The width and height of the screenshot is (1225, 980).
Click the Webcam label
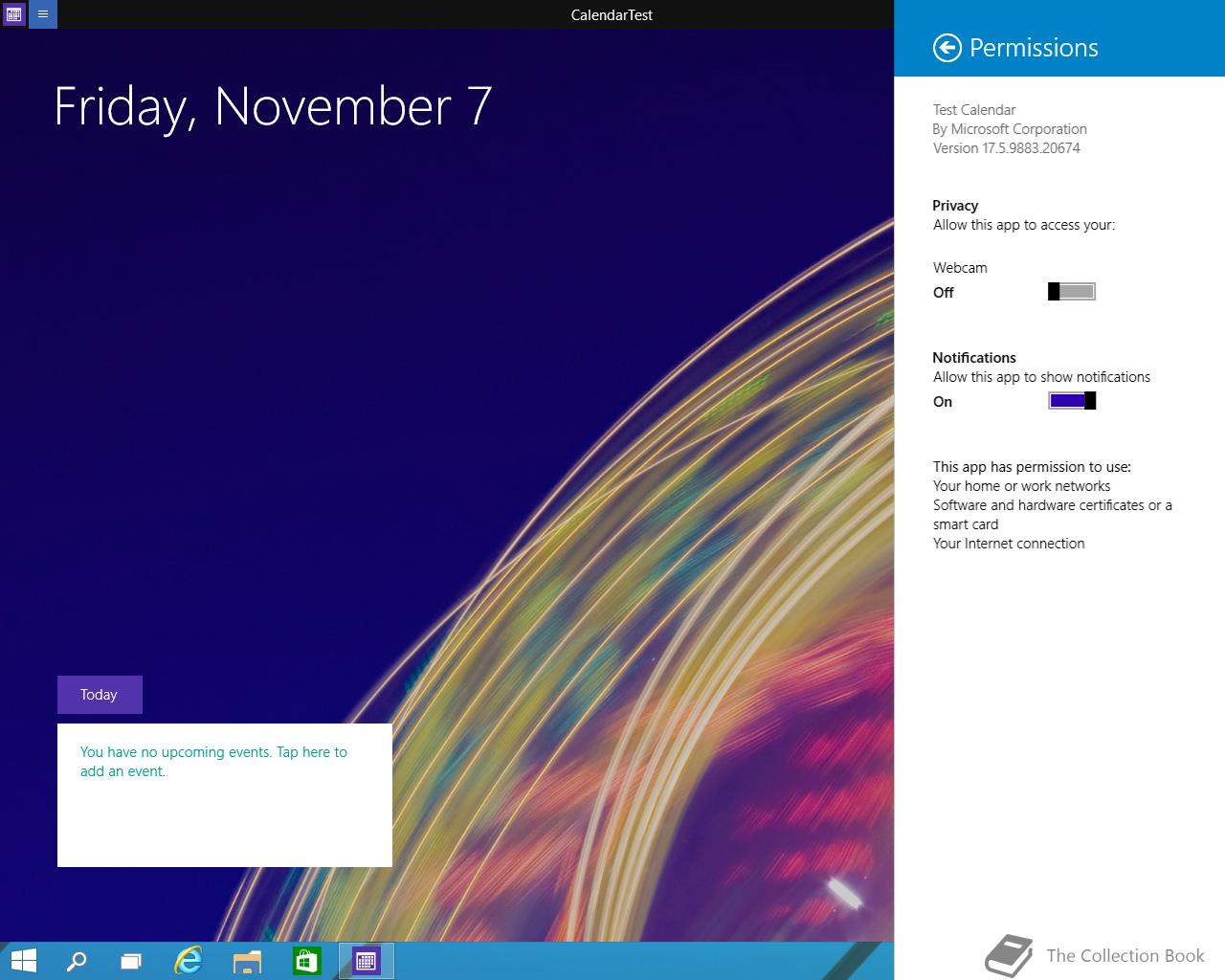point(960,268)
